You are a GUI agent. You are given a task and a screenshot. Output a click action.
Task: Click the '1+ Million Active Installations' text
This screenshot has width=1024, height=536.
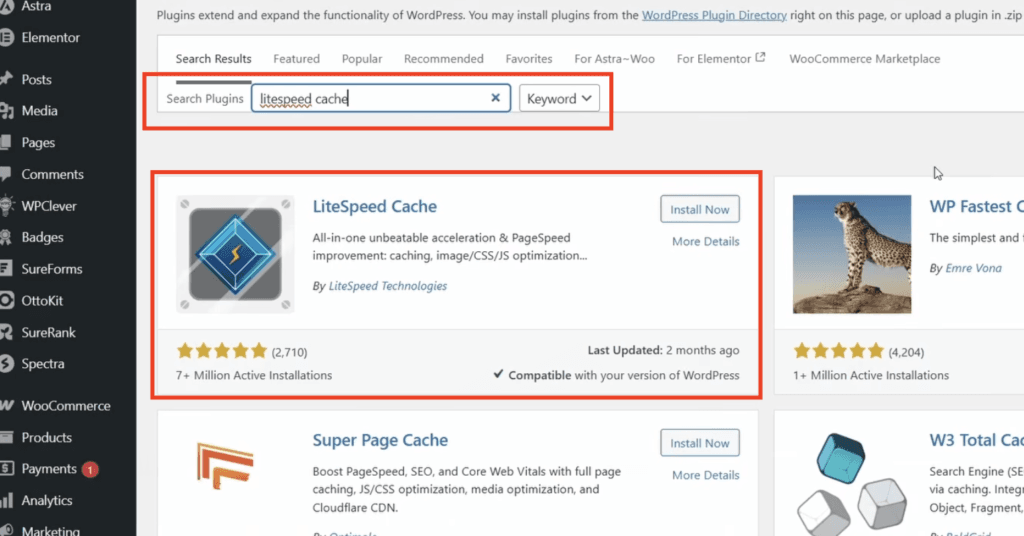point(871,375)
